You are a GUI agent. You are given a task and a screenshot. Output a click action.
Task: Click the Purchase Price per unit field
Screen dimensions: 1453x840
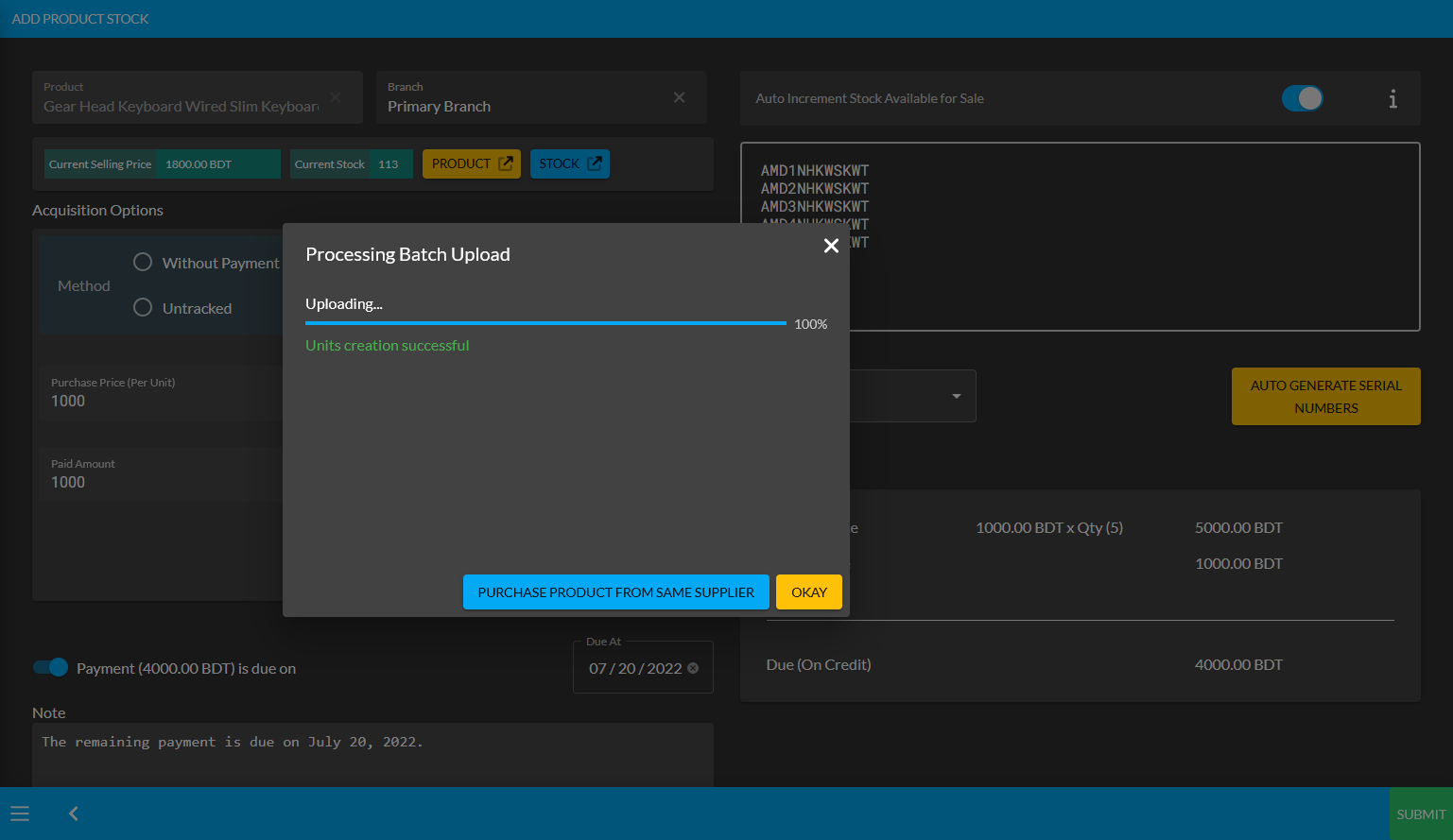coord(161,393)
